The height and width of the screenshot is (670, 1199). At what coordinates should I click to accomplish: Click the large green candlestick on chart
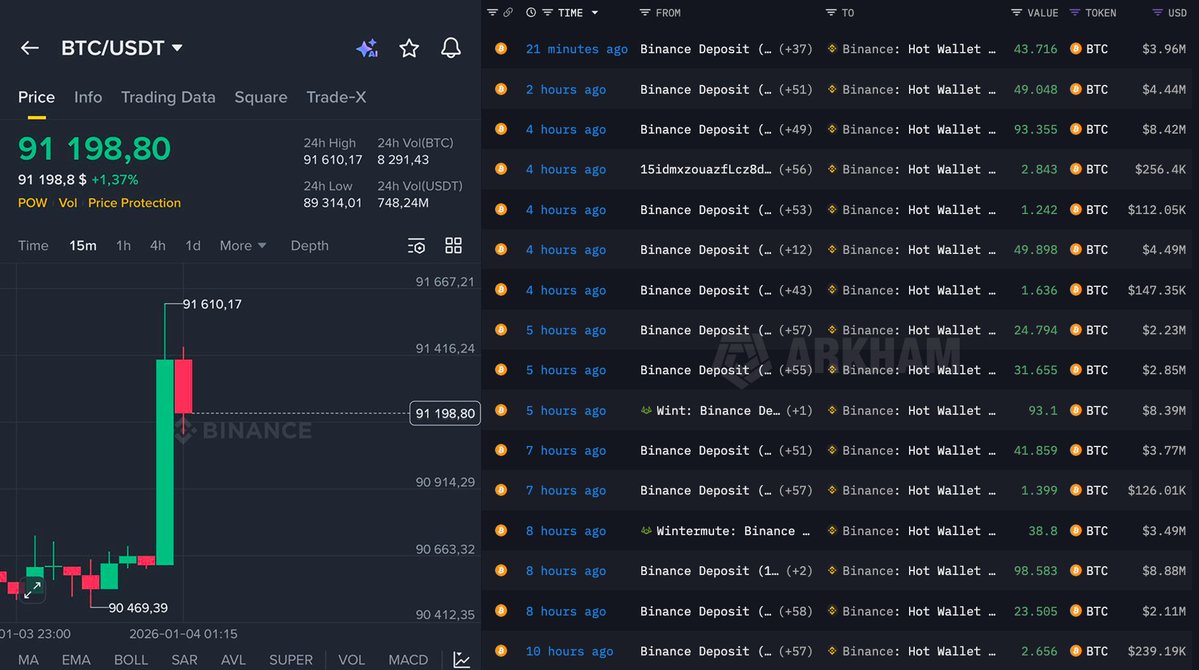[164, 462]
